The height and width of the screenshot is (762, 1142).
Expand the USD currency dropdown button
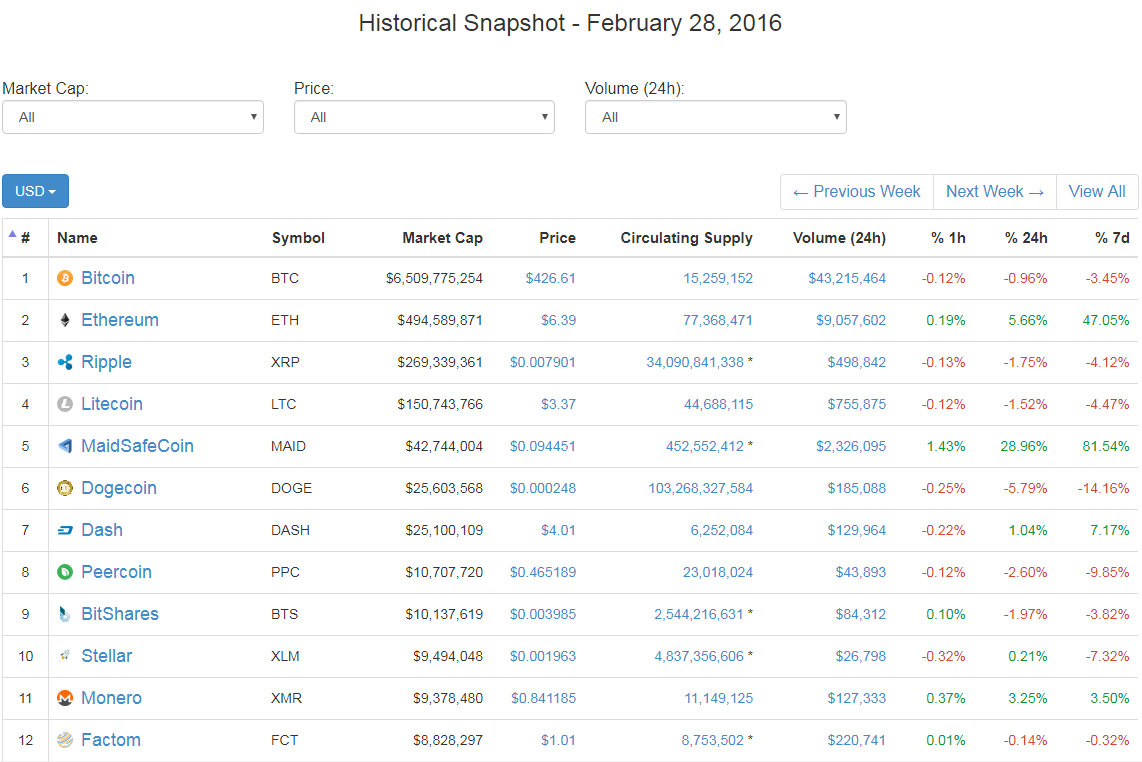coord(35,191)
